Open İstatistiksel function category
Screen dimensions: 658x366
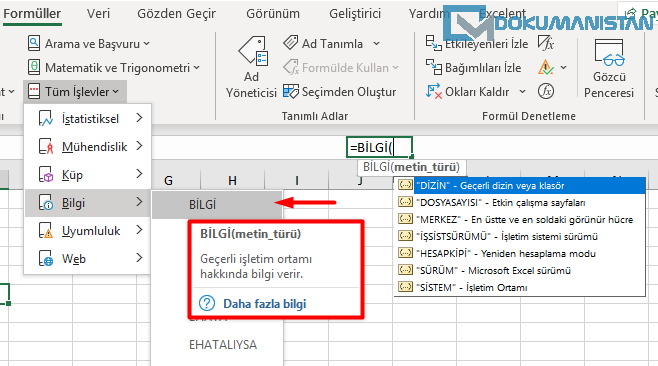click(x=88, y=118)
